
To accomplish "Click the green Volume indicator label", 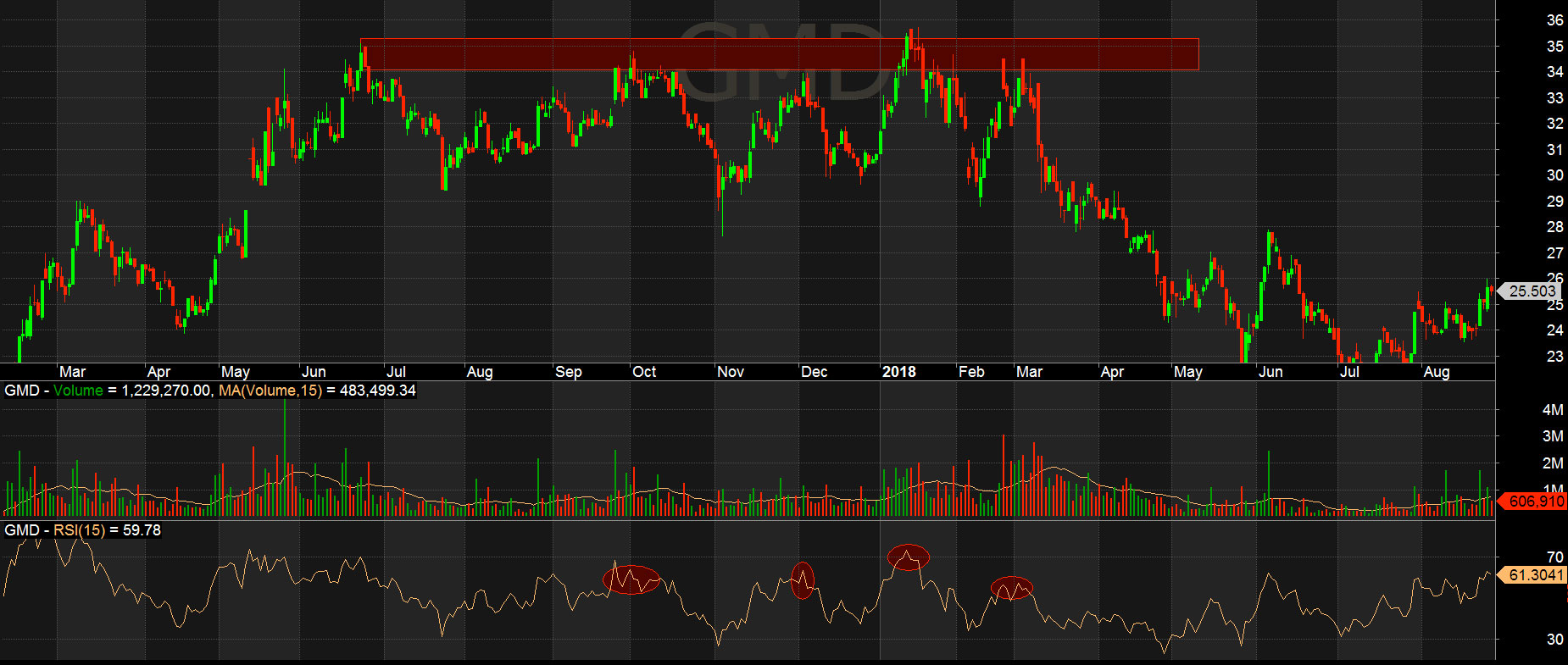I will pos(78,391).
